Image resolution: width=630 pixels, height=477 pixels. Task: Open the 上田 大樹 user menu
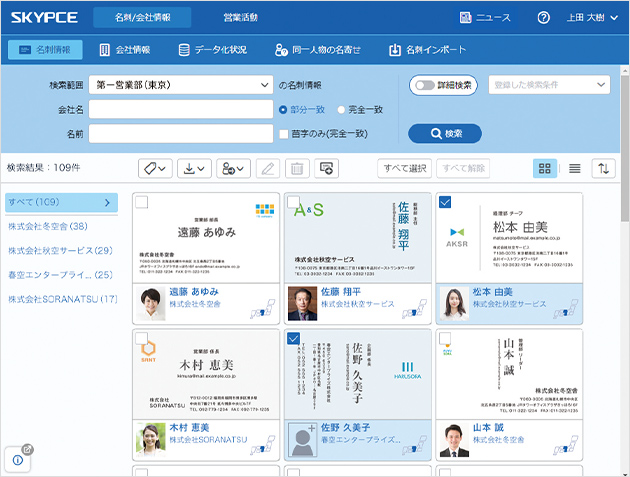click(591, 18)
